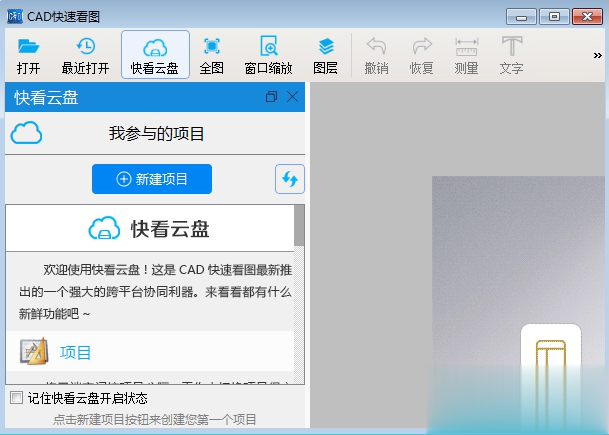Open the 图层 layers tool
609x435 pixels.
[325, 55]
